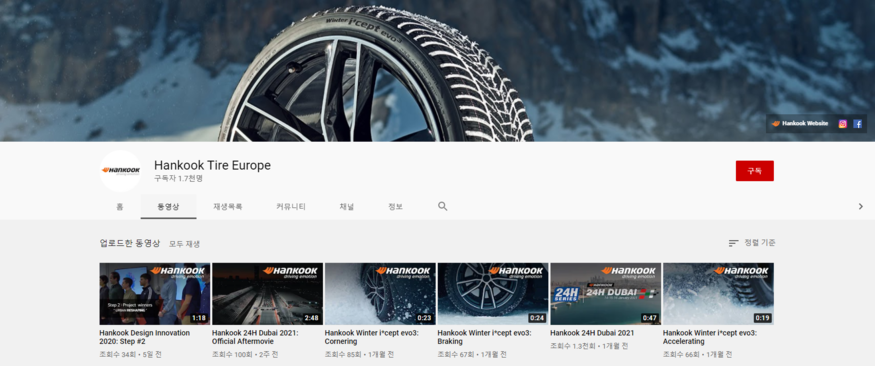Viewport: 875px width, 366px height.
Task: Open the 커뮤니티 tab
Action: tap(291, 206)
